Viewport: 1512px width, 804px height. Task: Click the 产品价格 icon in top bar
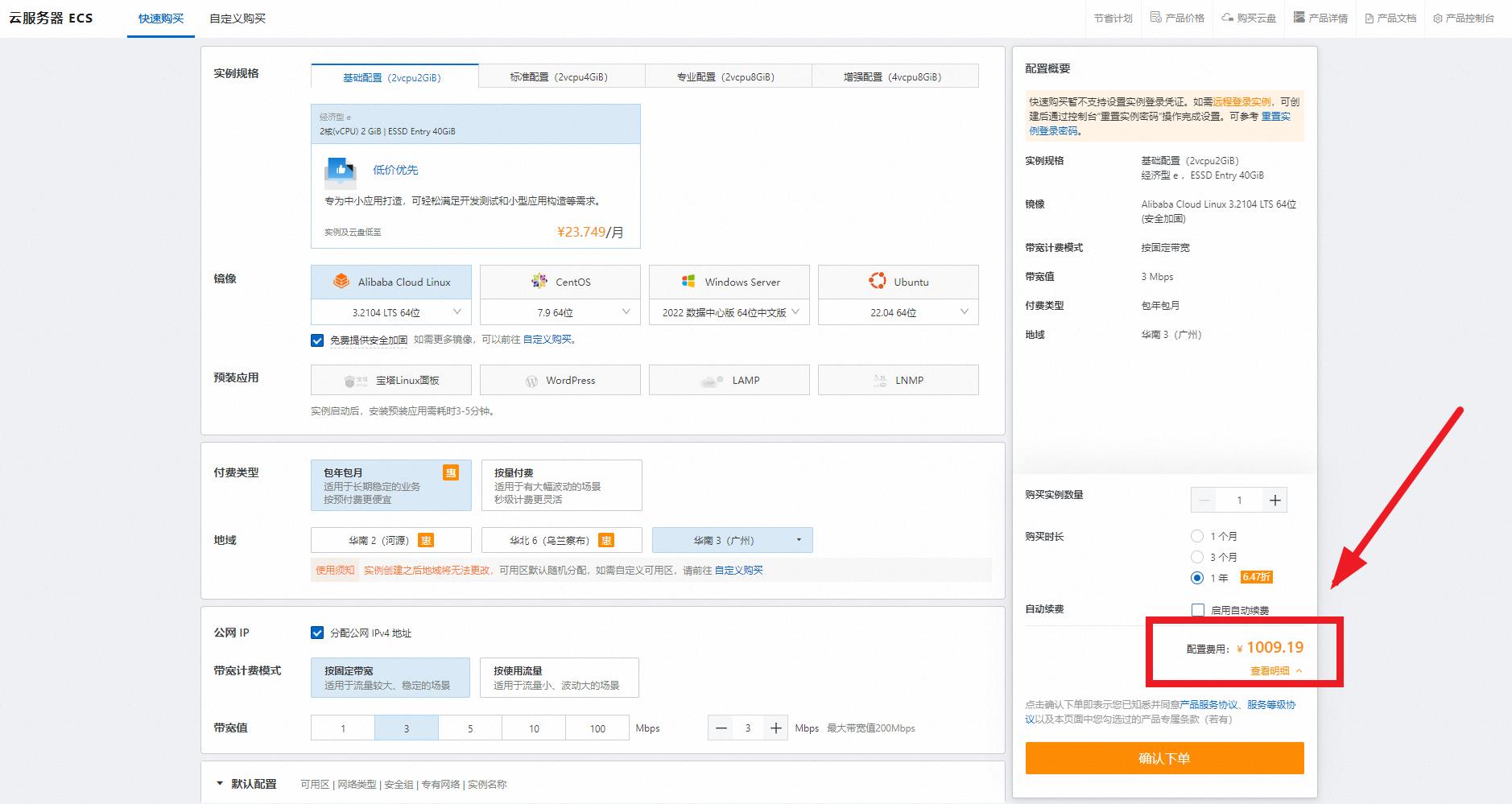coord(1155,18)
